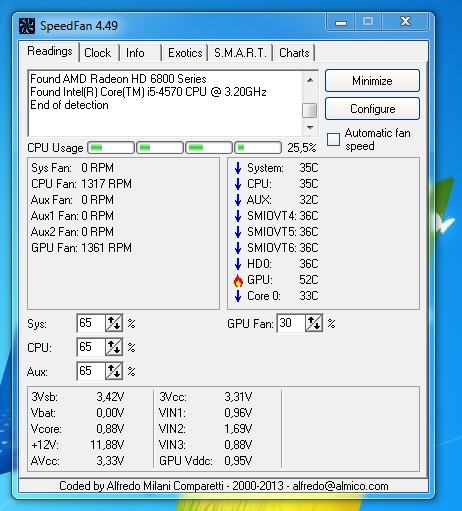Click the VIN1 0,96V voltage reading
The height and width of the screenshot is (511, 462).
205,413
